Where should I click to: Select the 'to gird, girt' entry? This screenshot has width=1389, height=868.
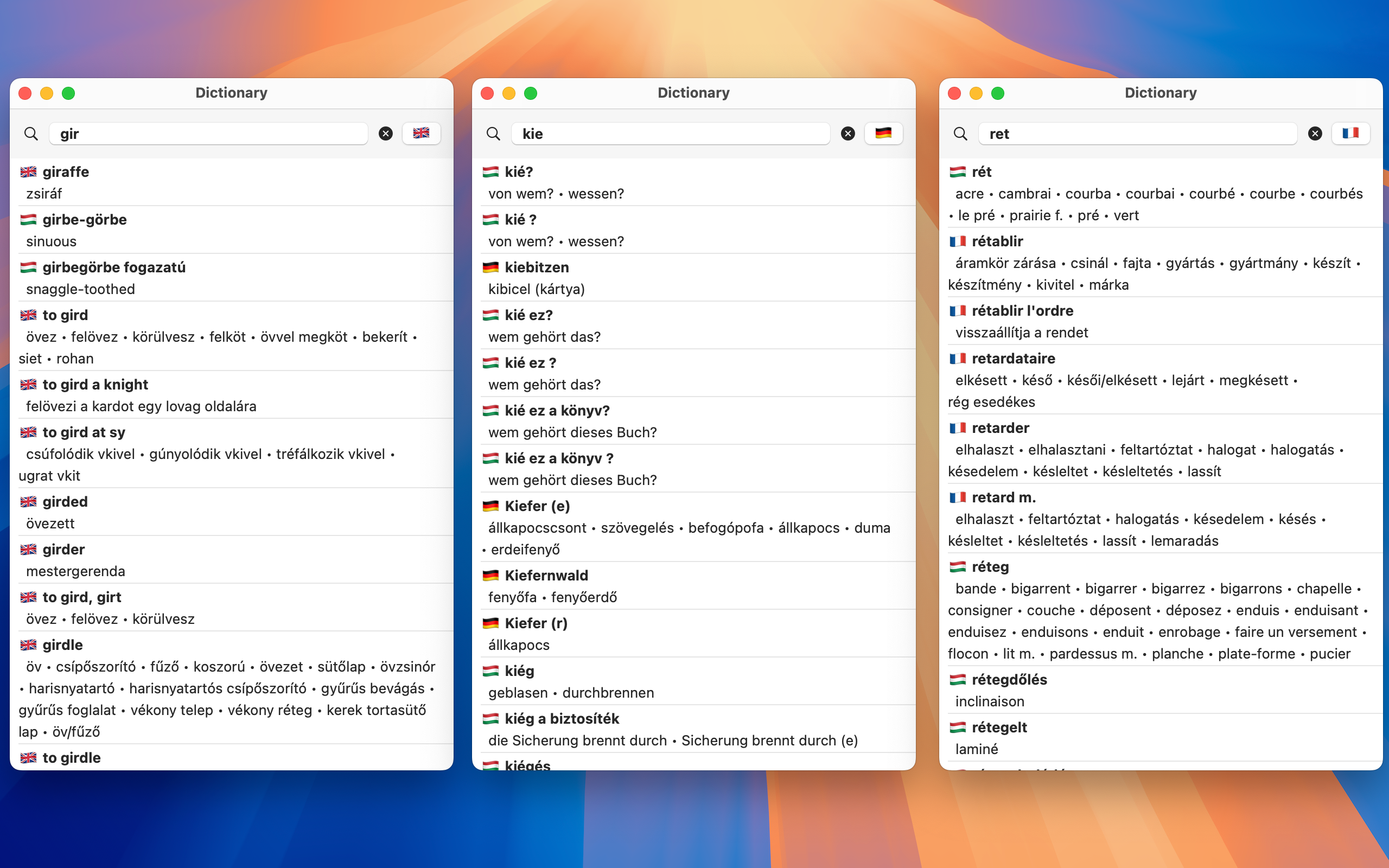231,608
